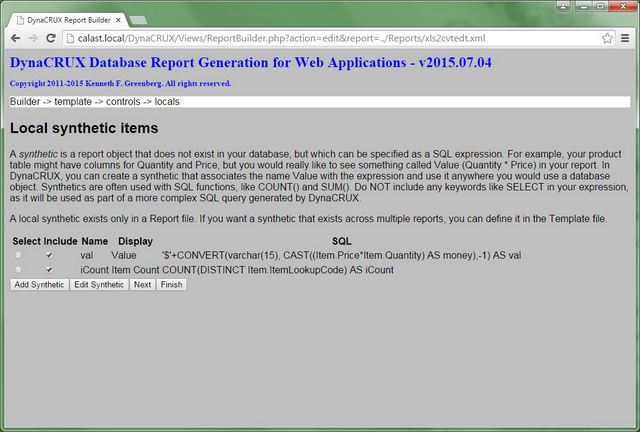Screen dimensions: 640x432
Task: Select the radio button for iCount row
Action: coord(18,270)
